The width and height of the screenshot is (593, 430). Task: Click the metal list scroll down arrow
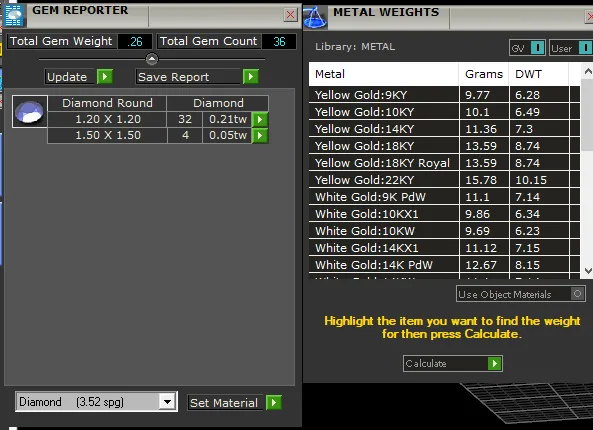(588, 271)
